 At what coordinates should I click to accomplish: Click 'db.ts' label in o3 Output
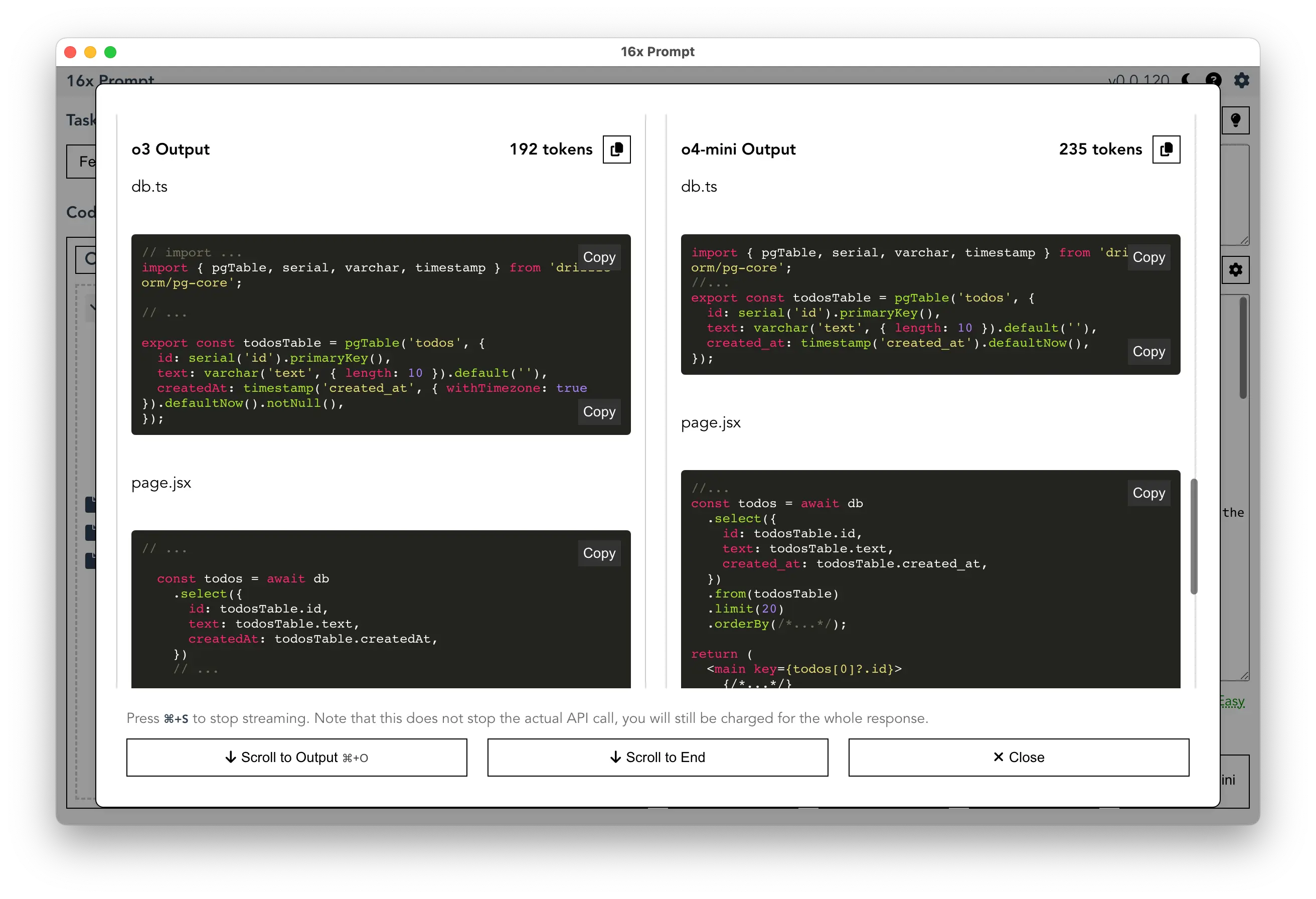149,187
